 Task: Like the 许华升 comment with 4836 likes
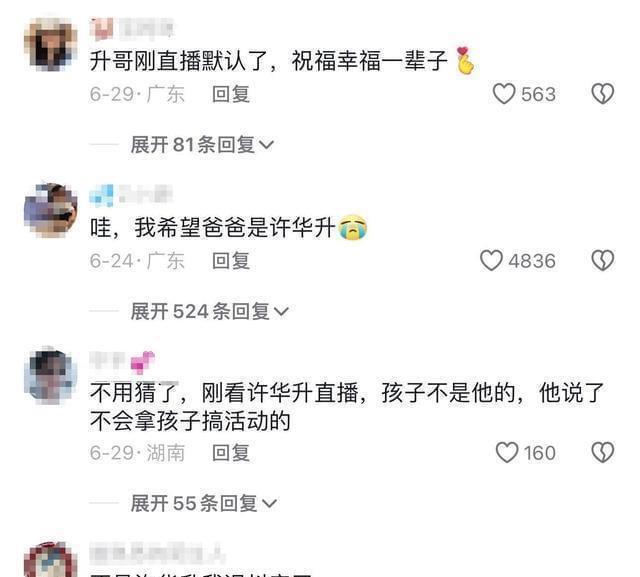pos(491,261)
